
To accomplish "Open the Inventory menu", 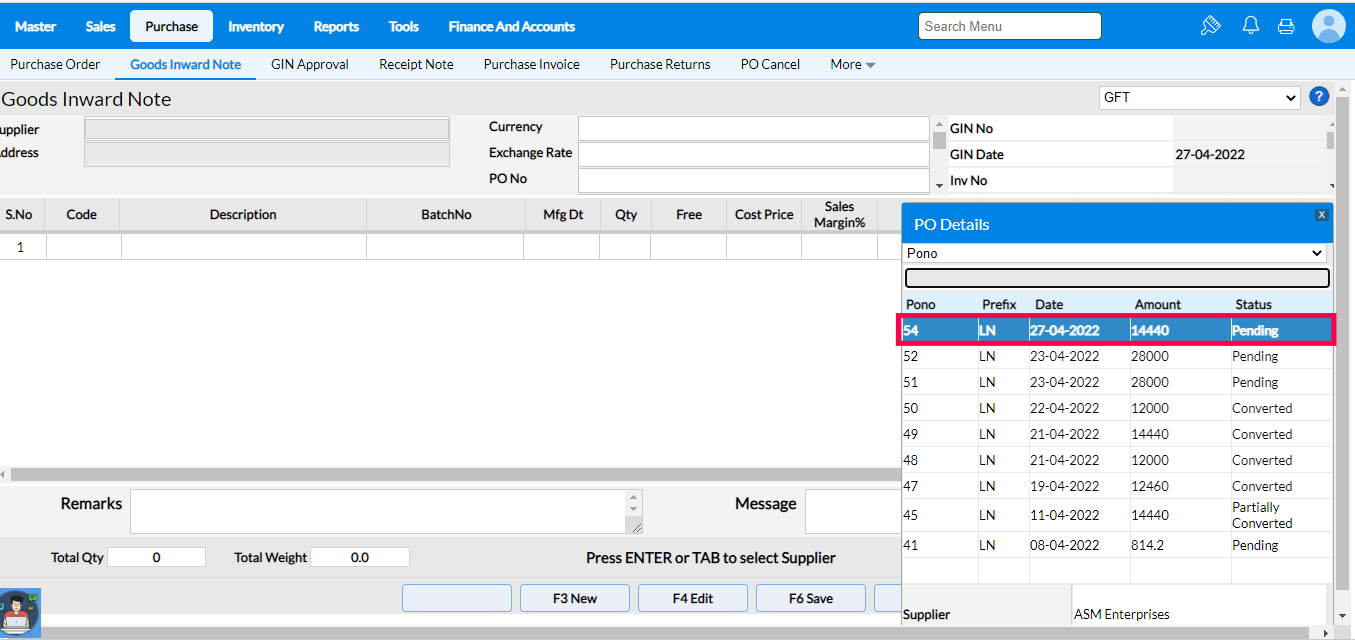I will point(255,27).
